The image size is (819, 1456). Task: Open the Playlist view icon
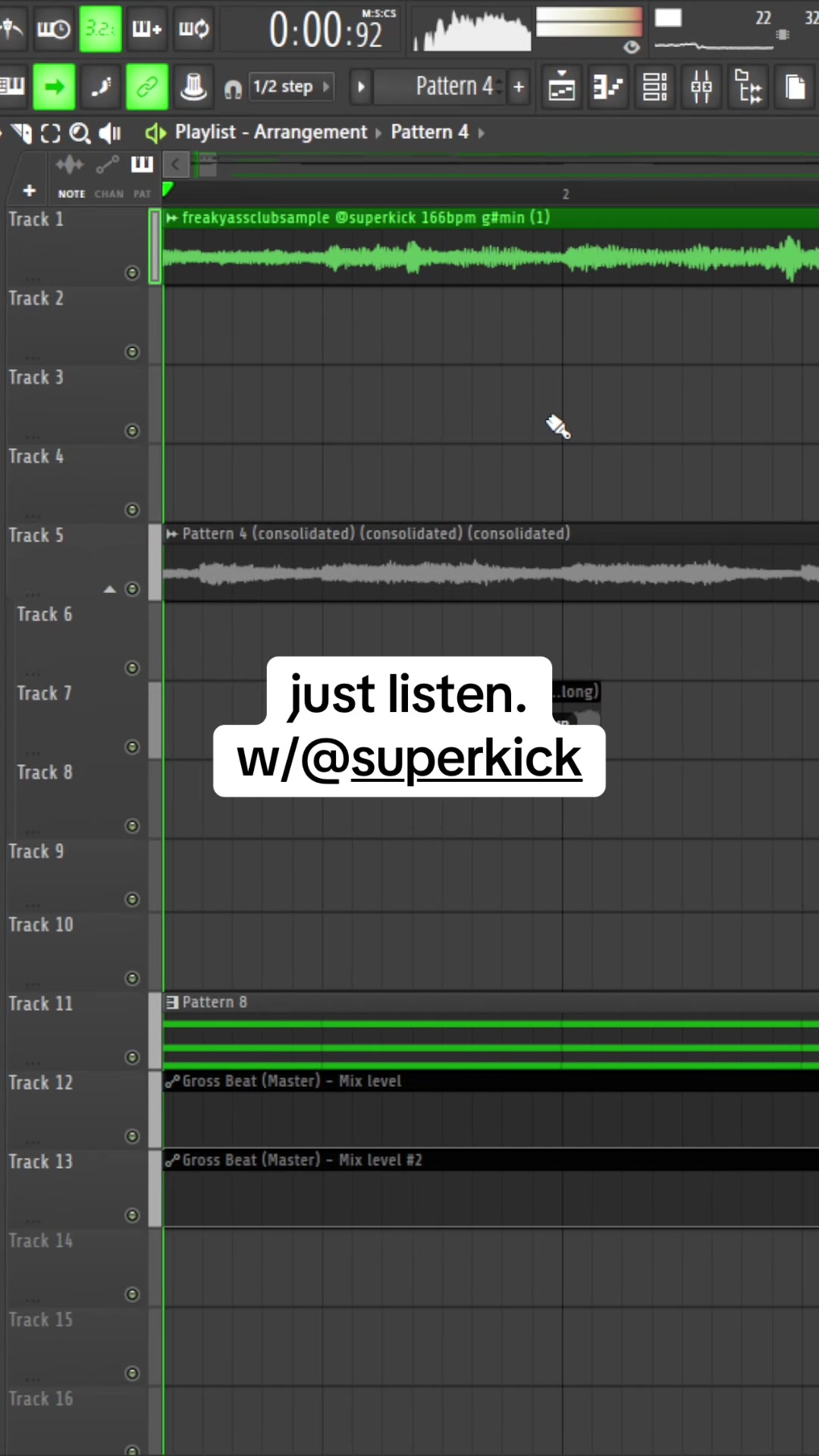[x=562, y=87]
